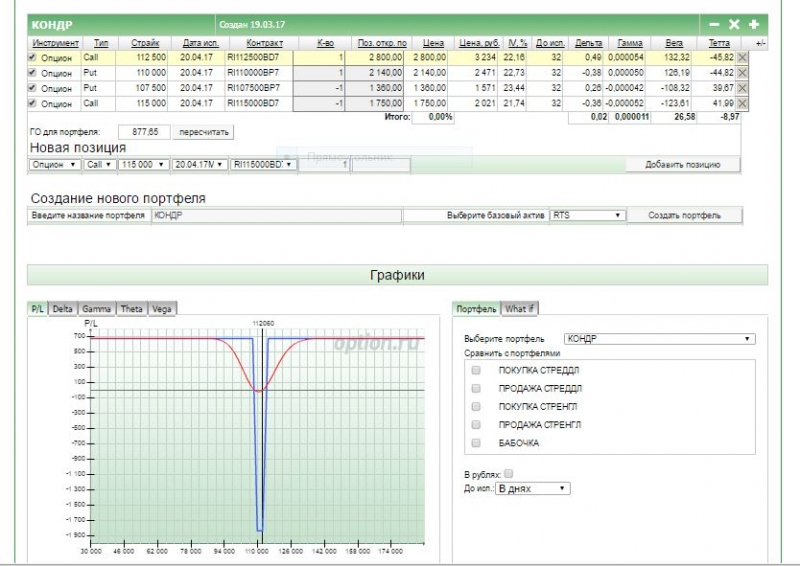This screenshot has width=800, height=566.
Task: Uncheck the first Опцион Call 112 500 row
Action: (33, 59)
